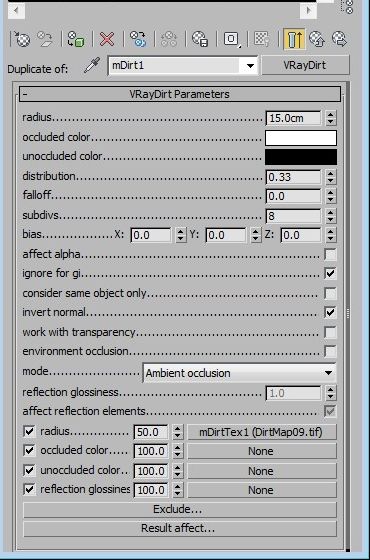Image resolution: width=370 pixels, height=560 pixels.
Task: Open Exclude list button
Action: 180,509
